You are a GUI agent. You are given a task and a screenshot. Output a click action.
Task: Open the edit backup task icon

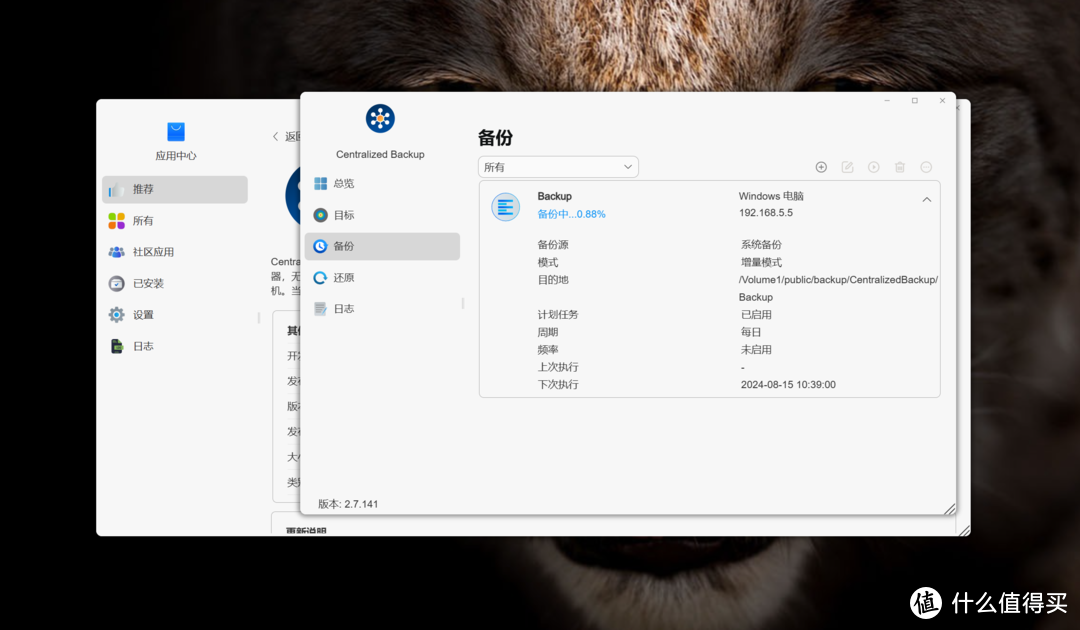(847, 167)
